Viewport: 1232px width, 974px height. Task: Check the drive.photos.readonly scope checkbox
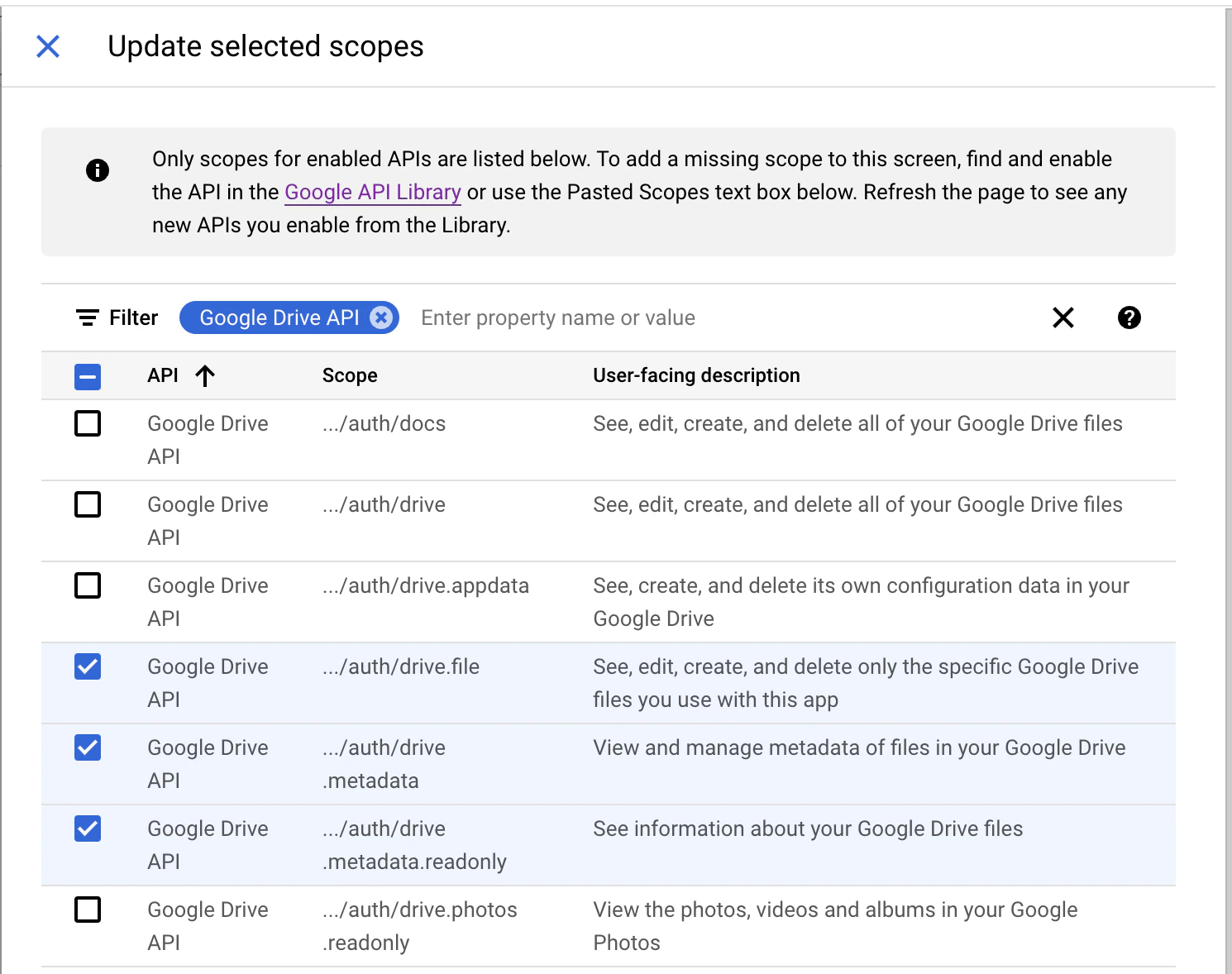point(88,910)
